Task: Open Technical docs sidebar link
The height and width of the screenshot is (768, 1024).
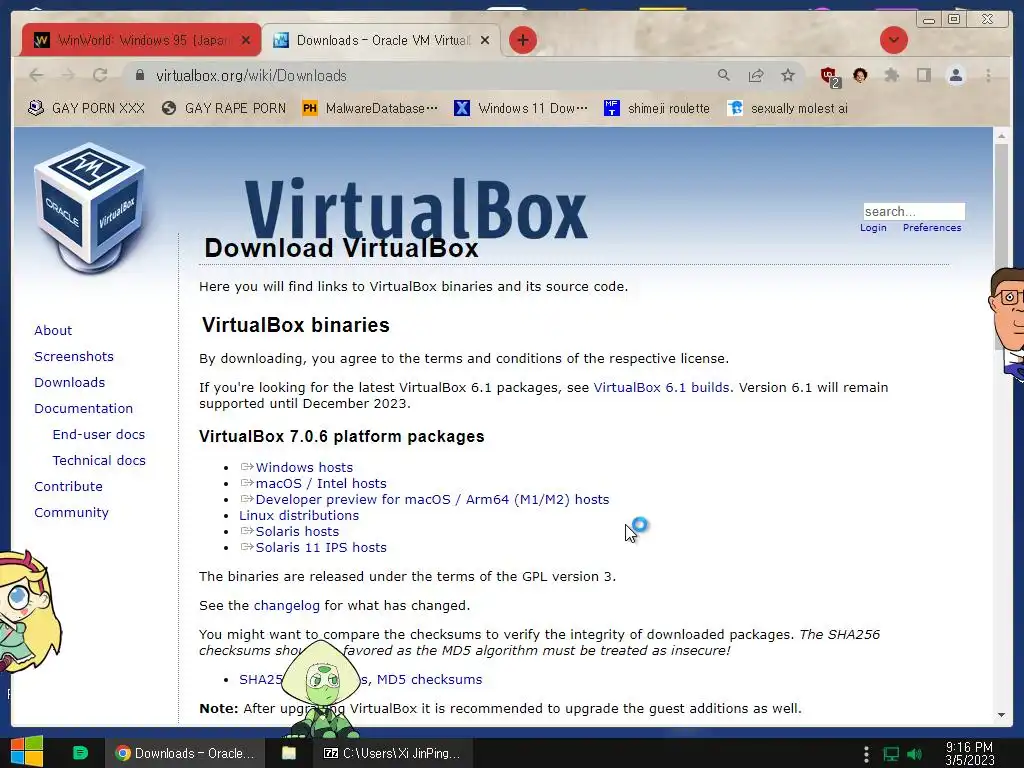Action: [99, 461]
